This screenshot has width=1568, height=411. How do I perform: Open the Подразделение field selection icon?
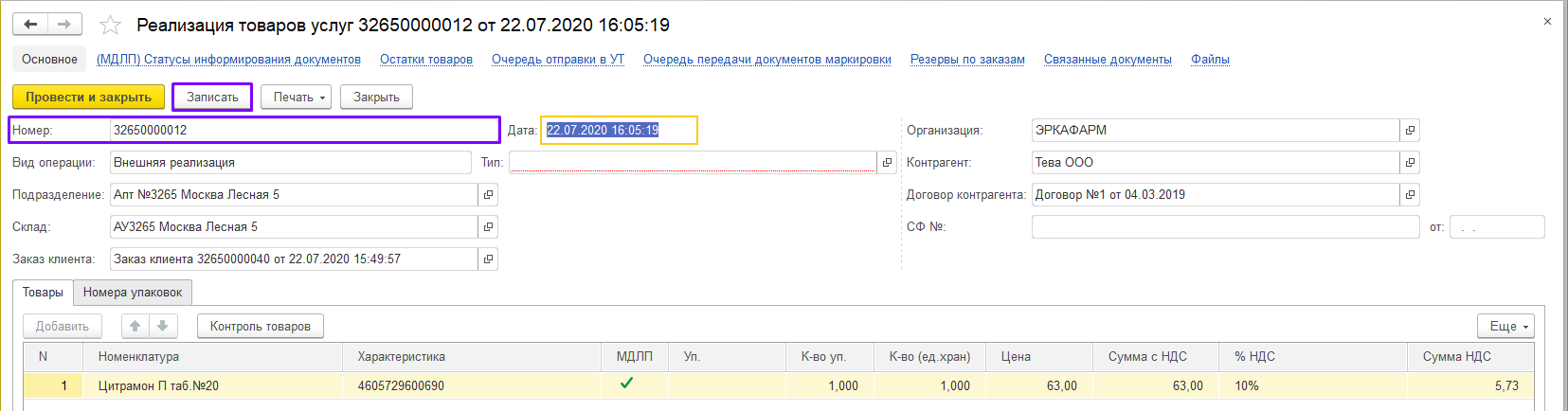[488, 195]
